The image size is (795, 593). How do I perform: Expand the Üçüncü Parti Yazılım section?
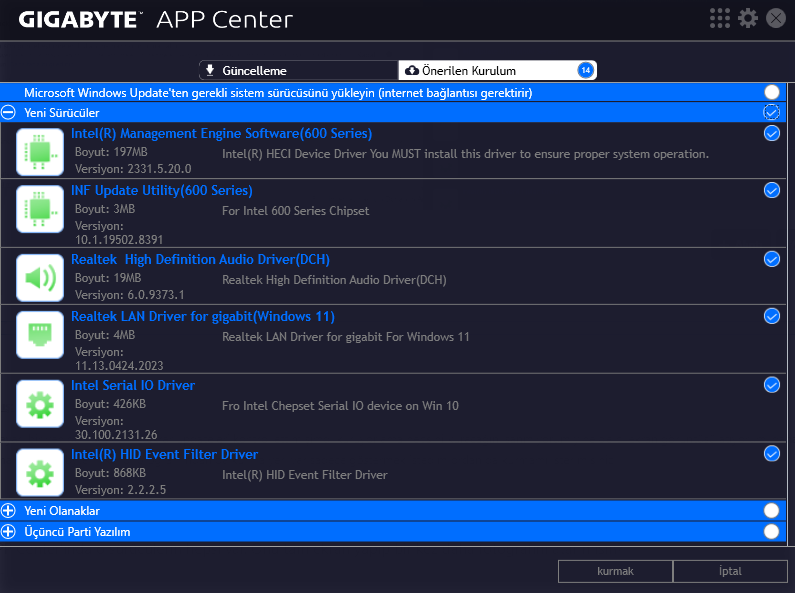point(9,532)
